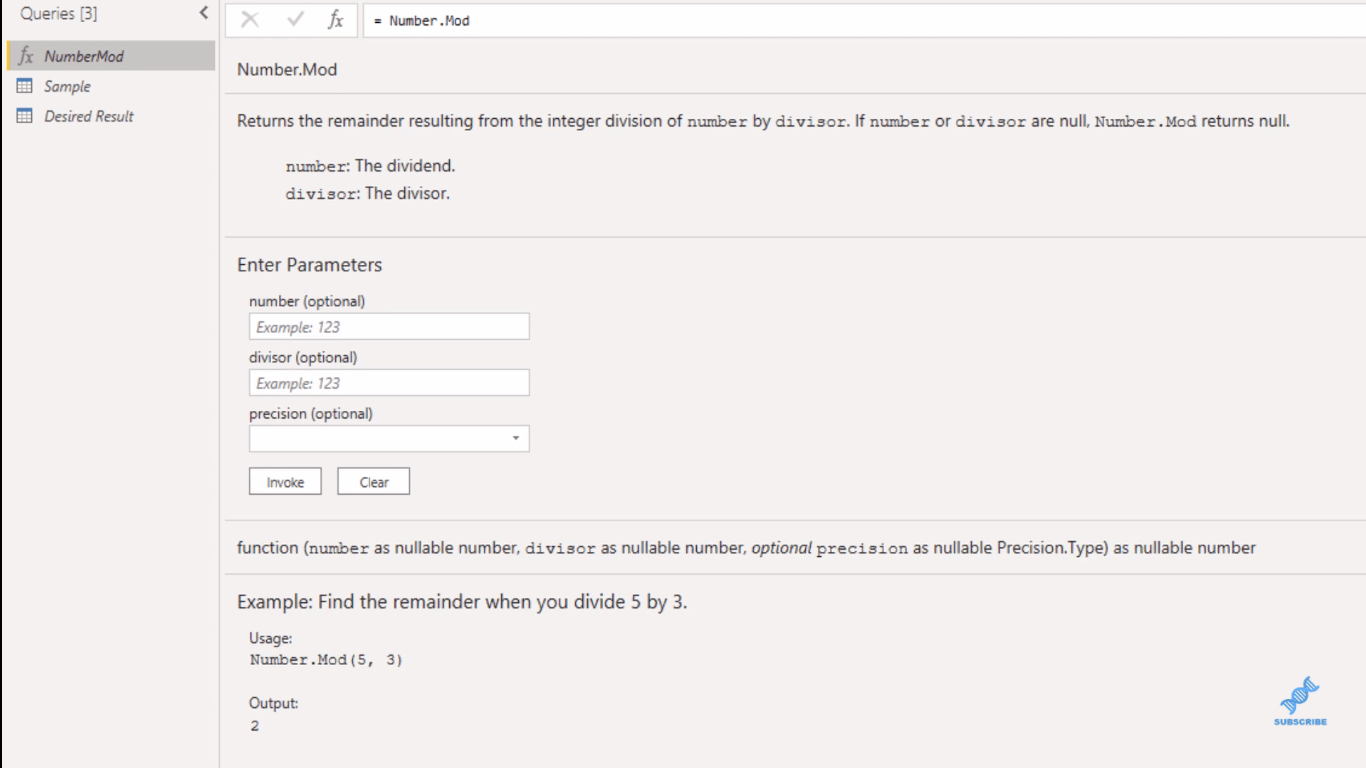
Task: Select the NumberMod function query
Action: [x=110, y=56]
